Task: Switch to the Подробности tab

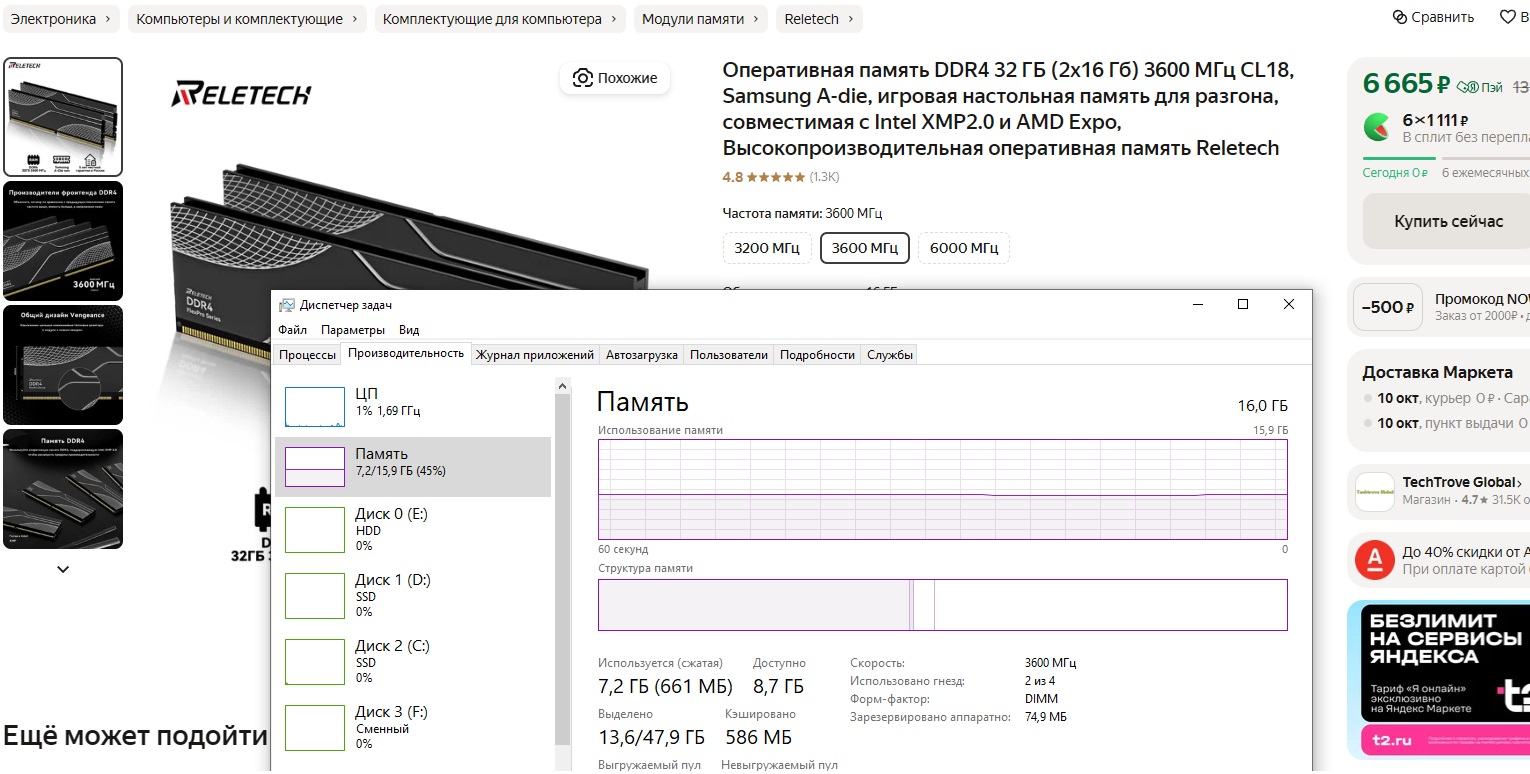Action: point(817,355)
